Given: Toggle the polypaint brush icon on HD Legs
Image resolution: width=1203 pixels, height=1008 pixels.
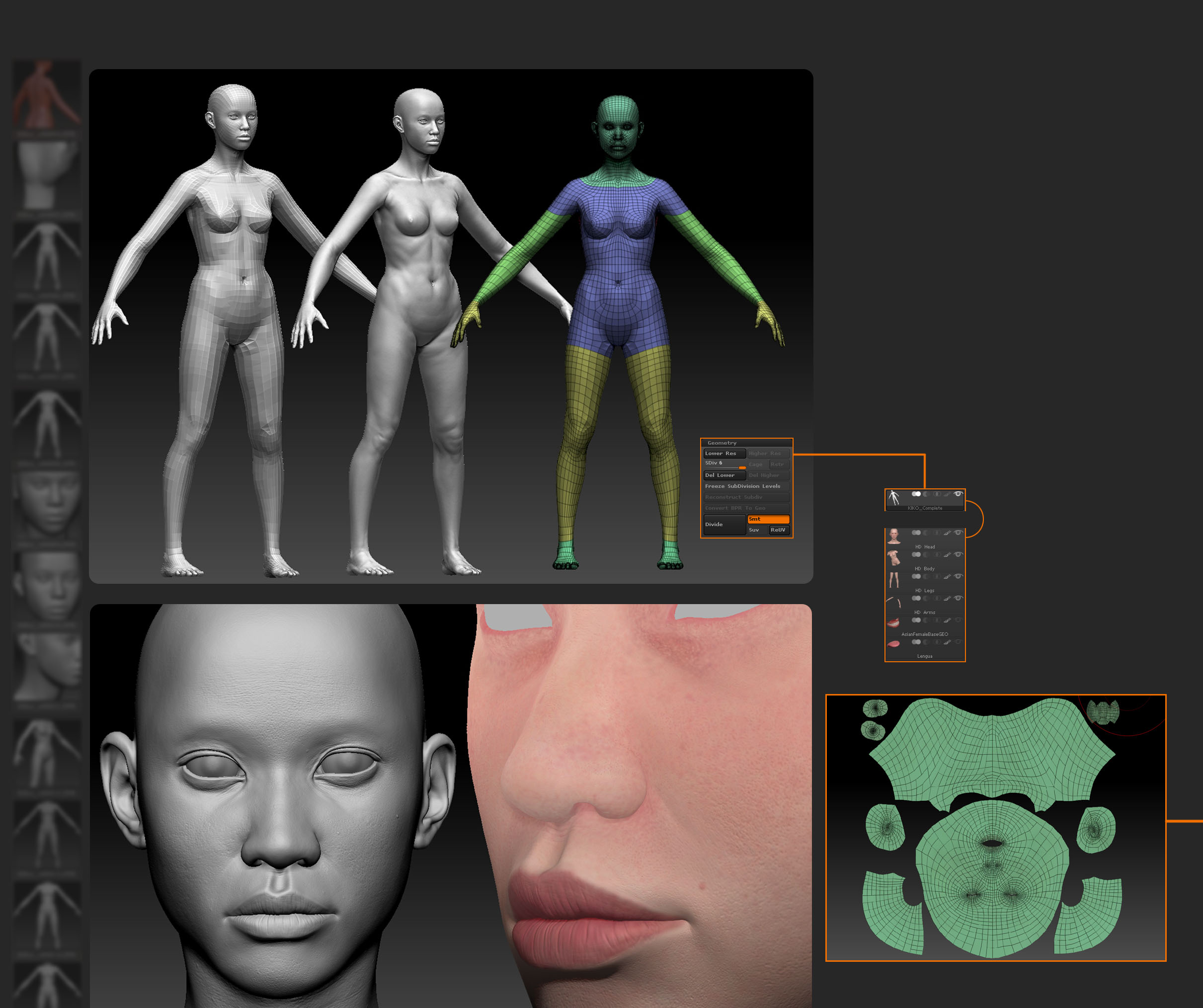Looking at the screenshot, I should pyautogui.click(x=948, y=577).
